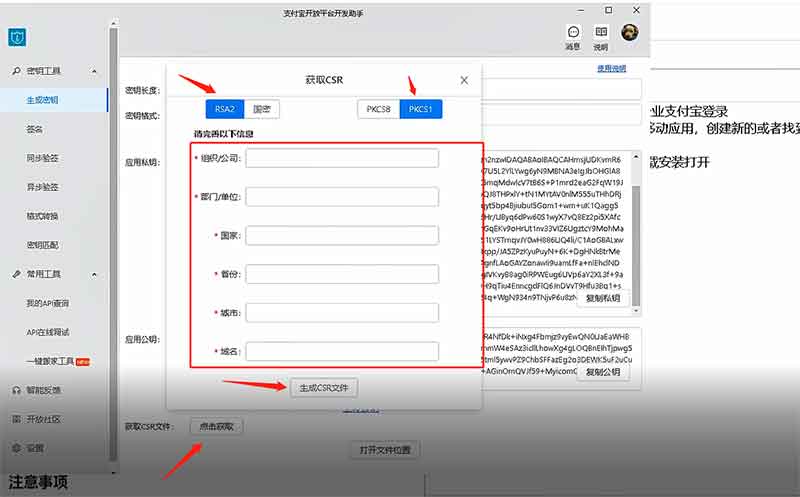
Task: Click the 生成CSR文件 button
Action: (324, 388)
